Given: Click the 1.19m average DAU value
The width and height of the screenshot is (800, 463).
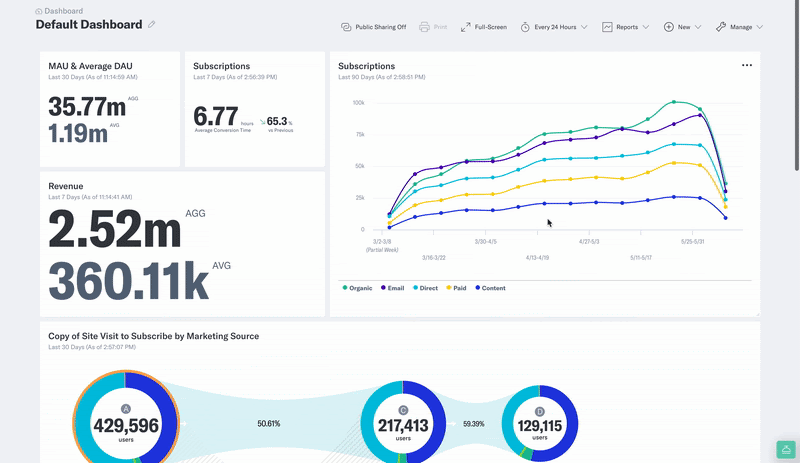Looking at the screenshot, I should 78,133.
